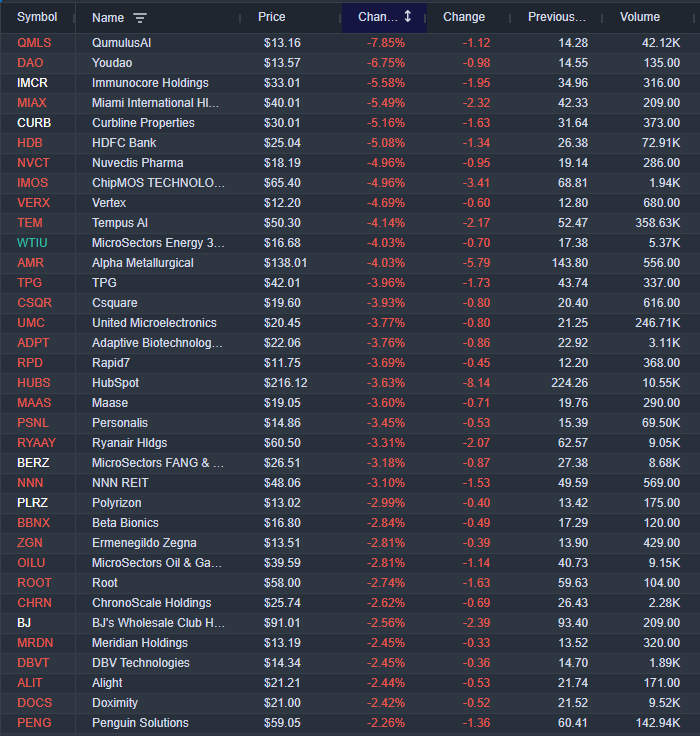
Task: Sort by the Price column header
Action: point(271,17)
